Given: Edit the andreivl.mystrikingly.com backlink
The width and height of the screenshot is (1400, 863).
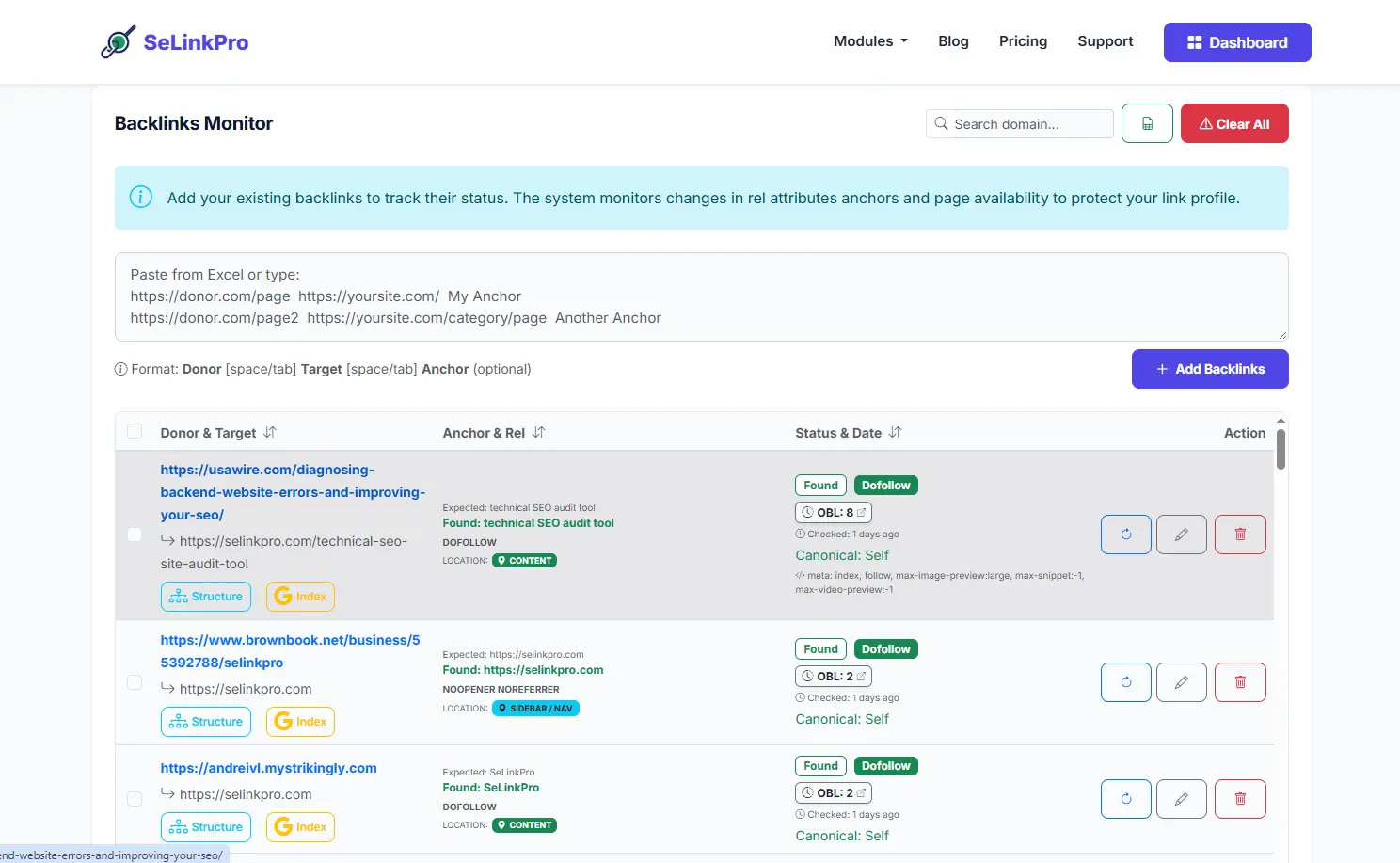Looking at the screenshot, I should coord(1182,799).
